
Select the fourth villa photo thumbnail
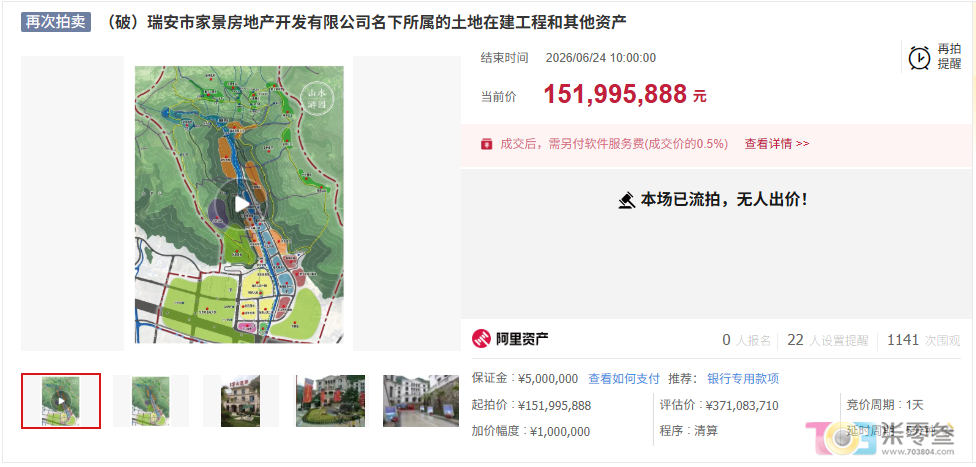331,401
